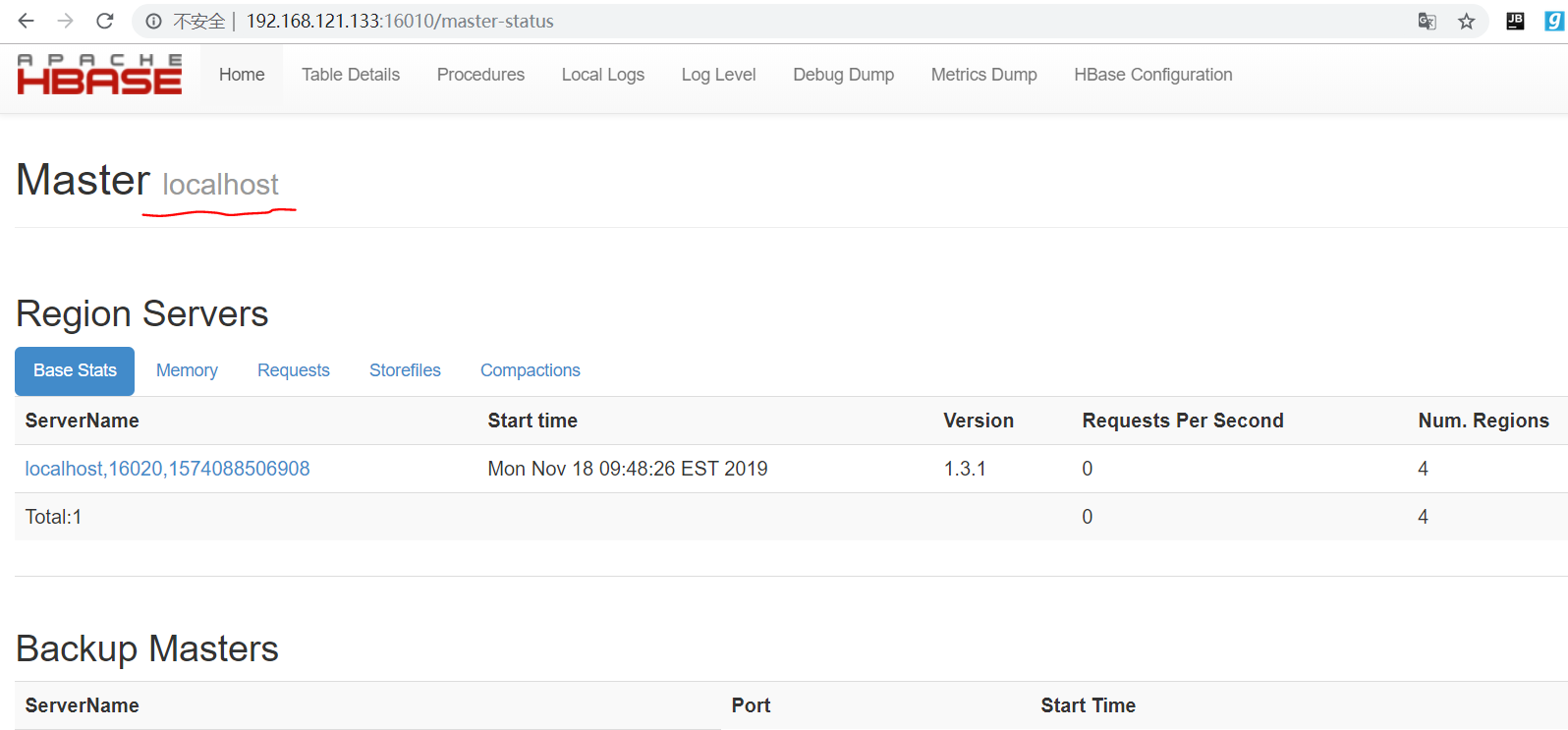Viewport: 1568px width, 730px height.
Task: Switch to the Compactions tab
Action: click(531, 370)
